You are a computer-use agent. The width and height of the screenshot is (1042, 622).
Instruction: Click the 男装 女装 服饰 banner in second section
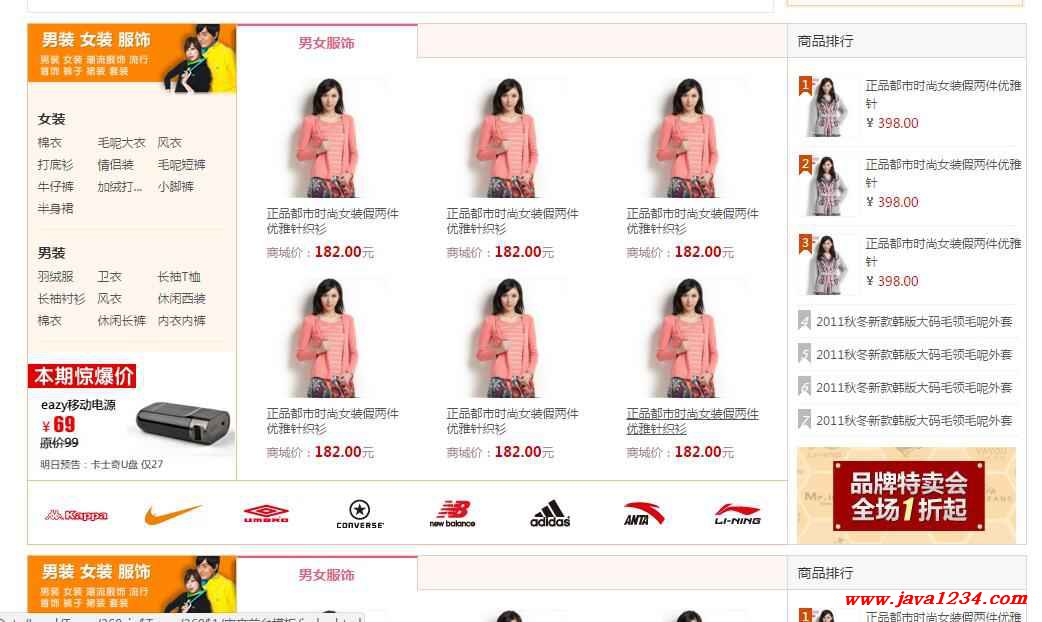point(132,584)
